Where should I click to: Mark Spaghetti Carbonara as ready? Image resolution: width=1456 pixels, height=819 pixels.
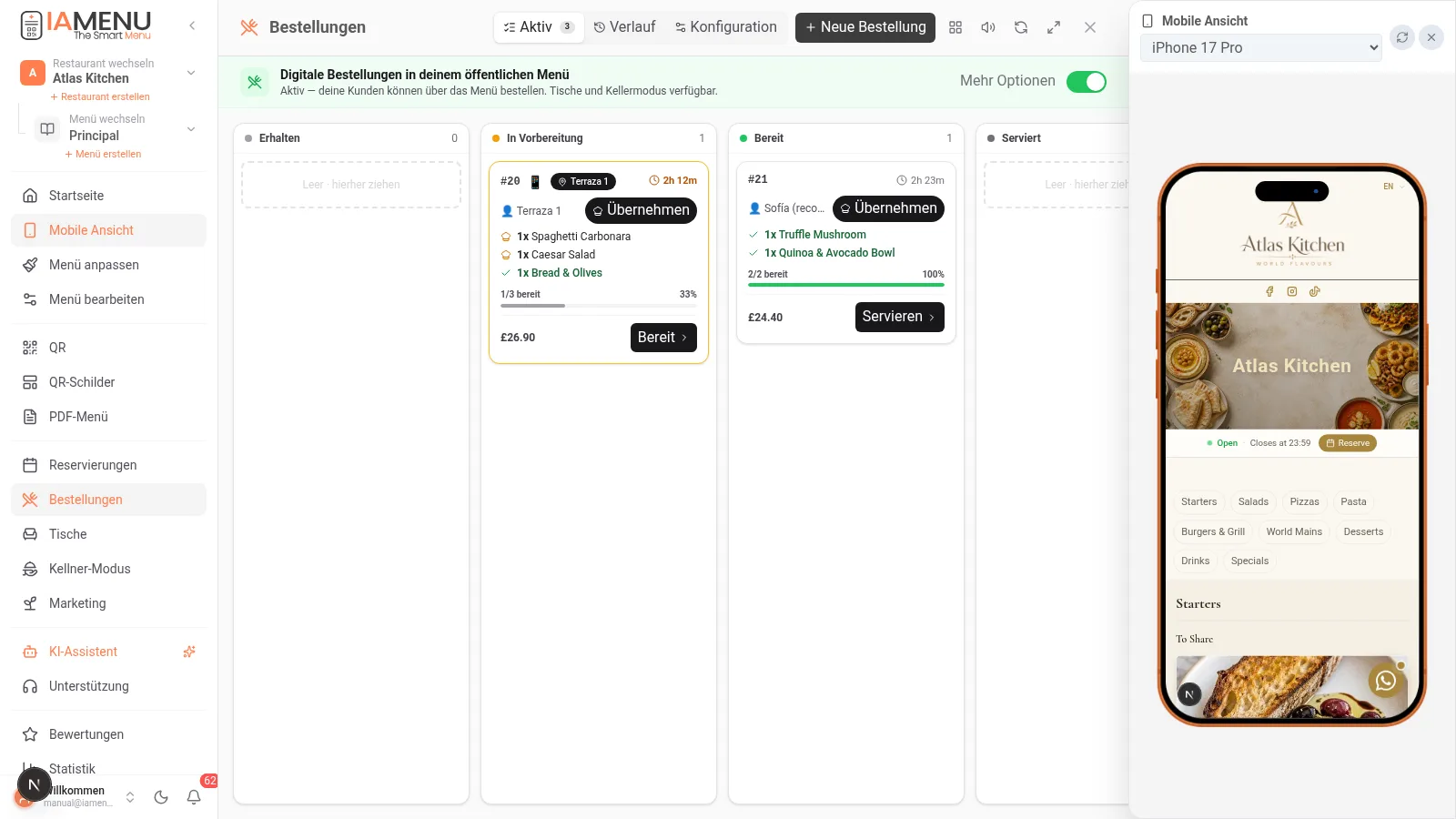coord(506,237)
